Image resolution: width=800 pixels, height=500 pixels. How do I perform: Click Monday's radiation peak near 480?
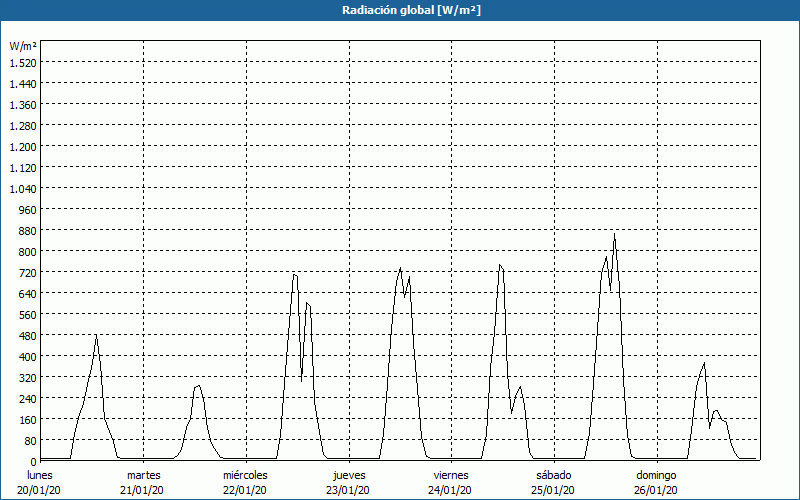[96, 336]
